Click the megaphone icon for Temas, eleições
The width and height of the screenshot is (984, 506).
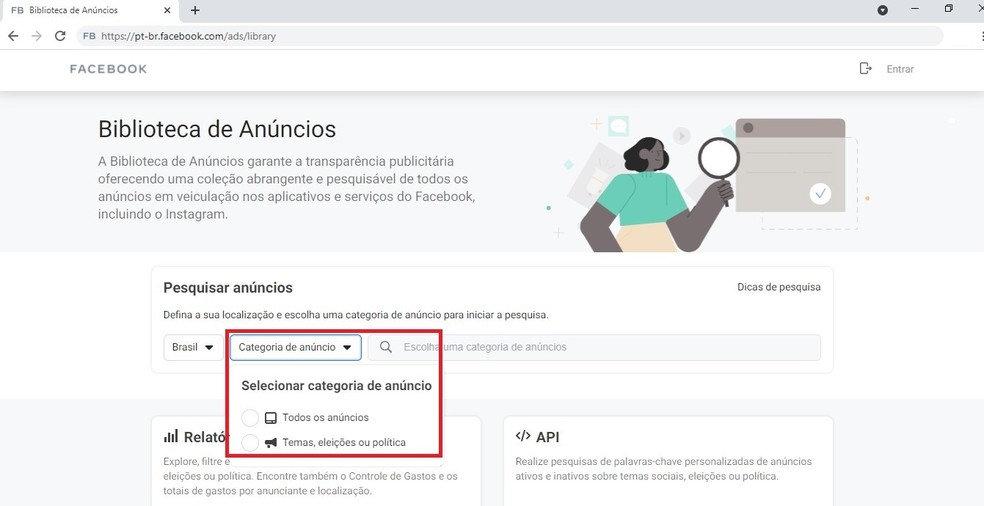pos(270,443)
